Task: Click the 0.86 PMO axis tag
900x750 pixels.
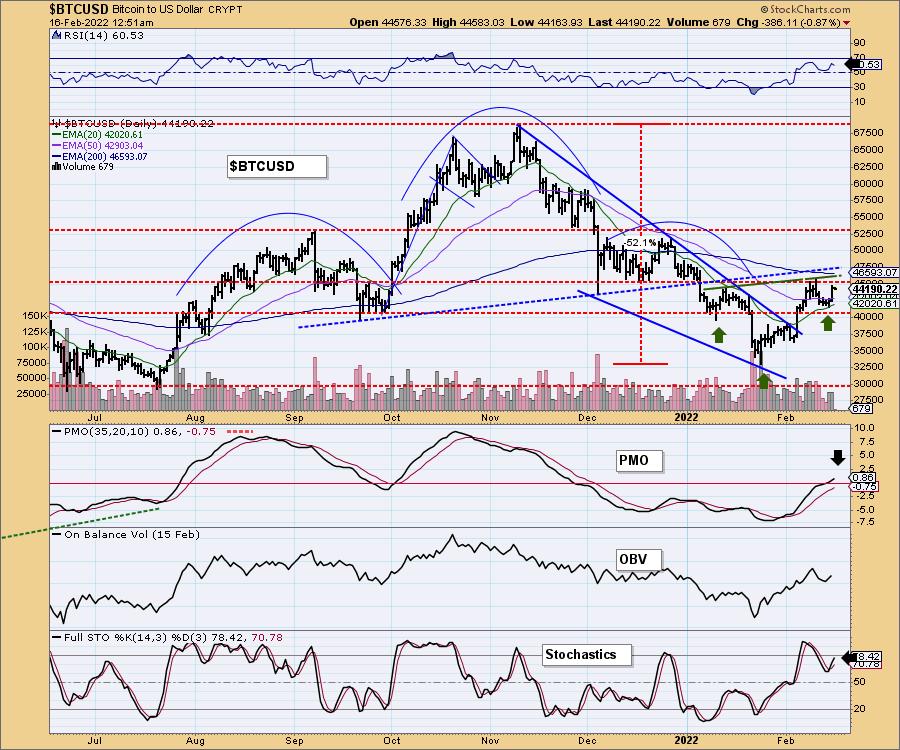Action: [863, 477]
